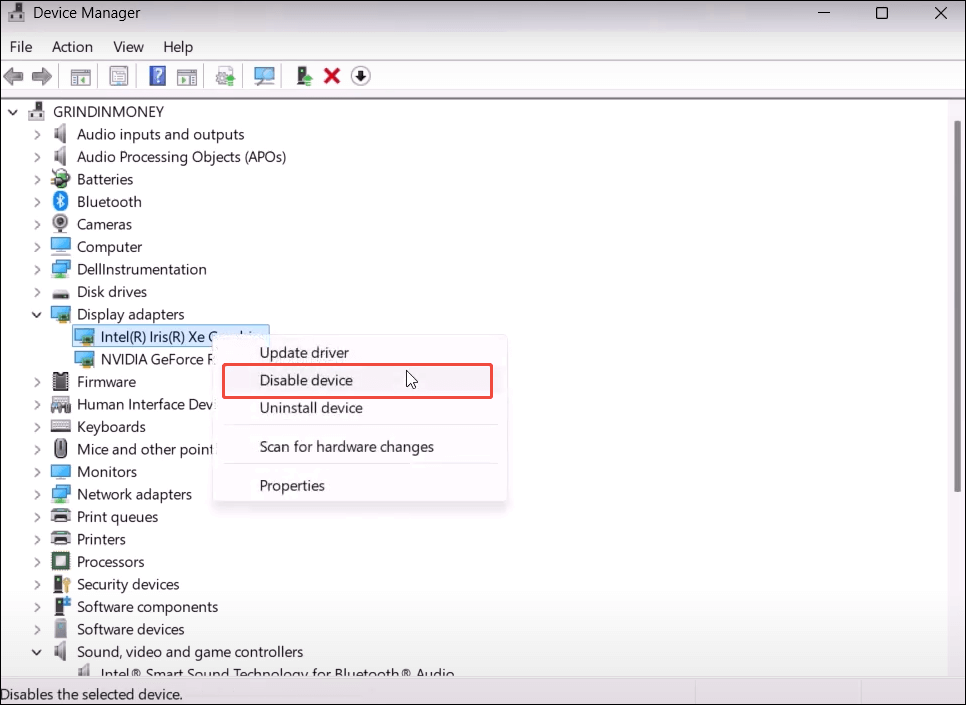
Task: Click the vertical scrollbar thumb
Action: click(957, 305)
